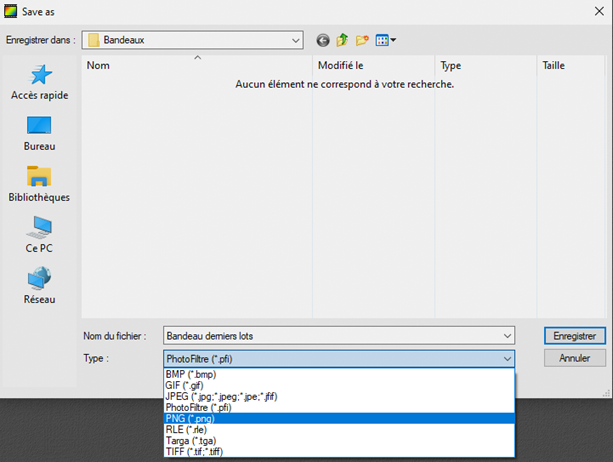Screen dimensions: 613x462
Task: Click the Enregistrer button
Action: click(574, 336)
